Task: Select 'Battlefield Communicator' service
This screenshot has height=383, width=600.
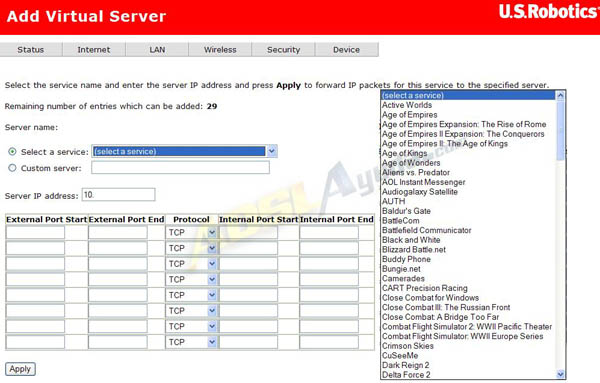Action: [x=468, y=230]
